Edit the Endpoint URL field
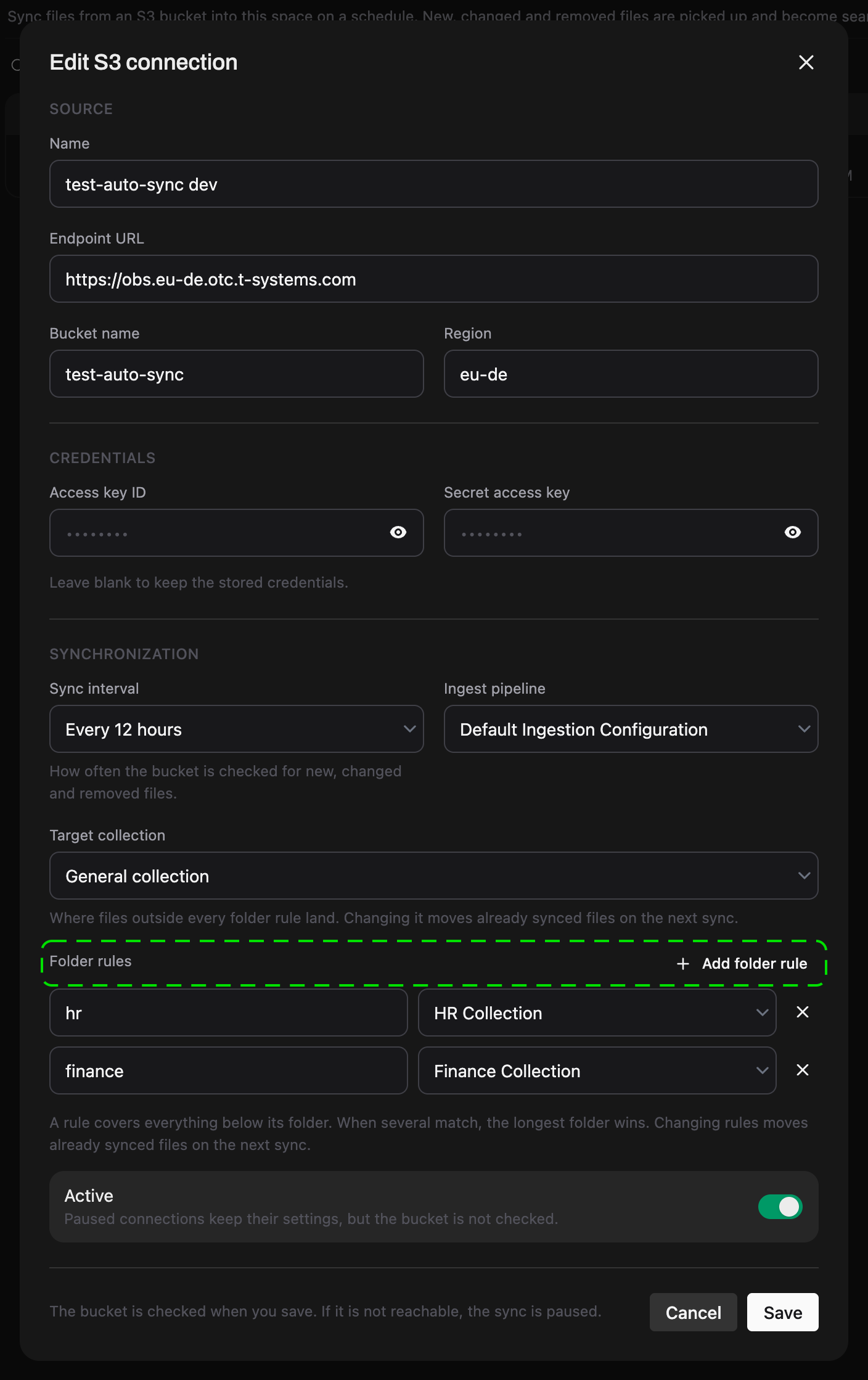 [434, 279]
